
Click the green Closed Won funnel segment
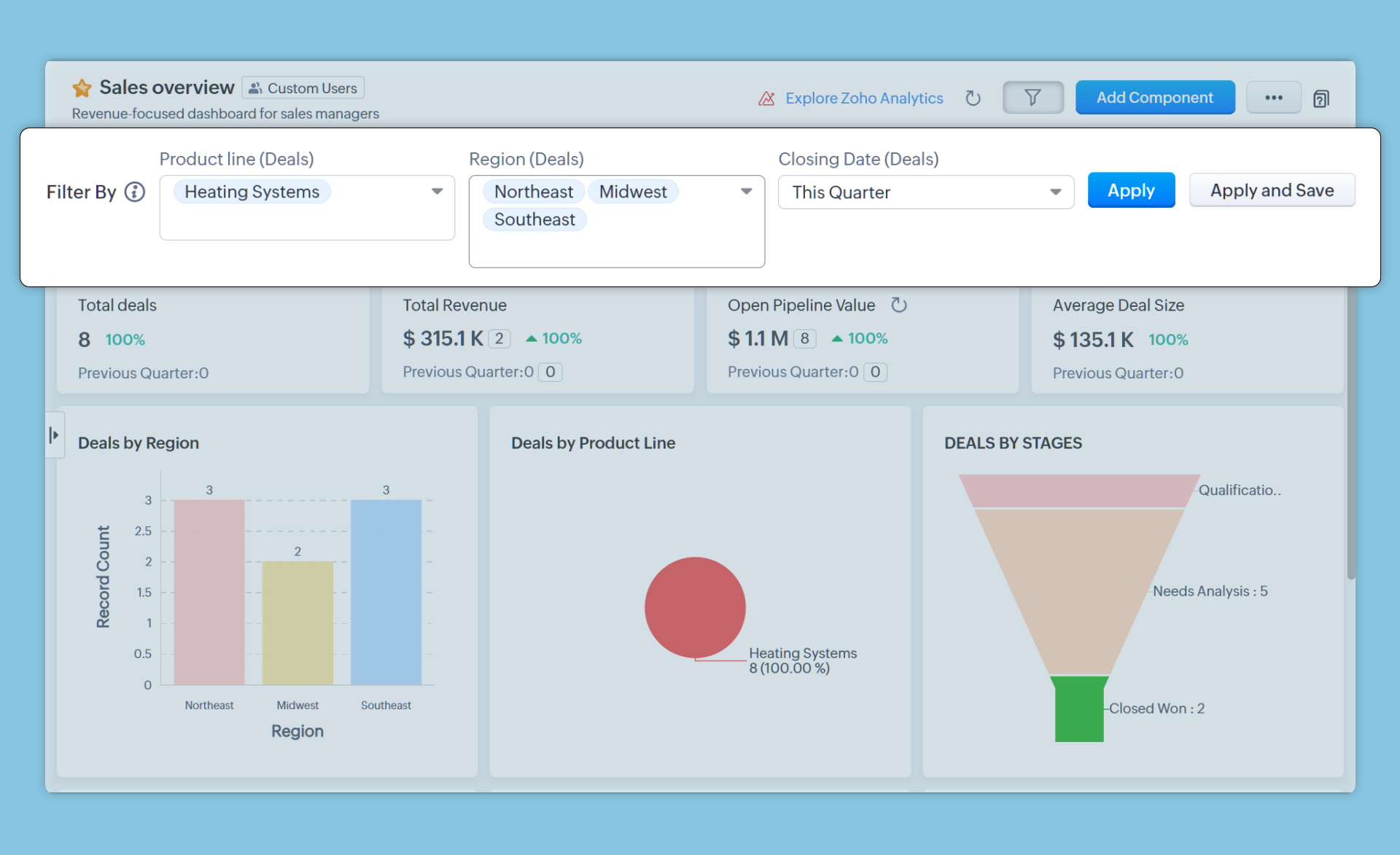click(x=1078, y=708)
